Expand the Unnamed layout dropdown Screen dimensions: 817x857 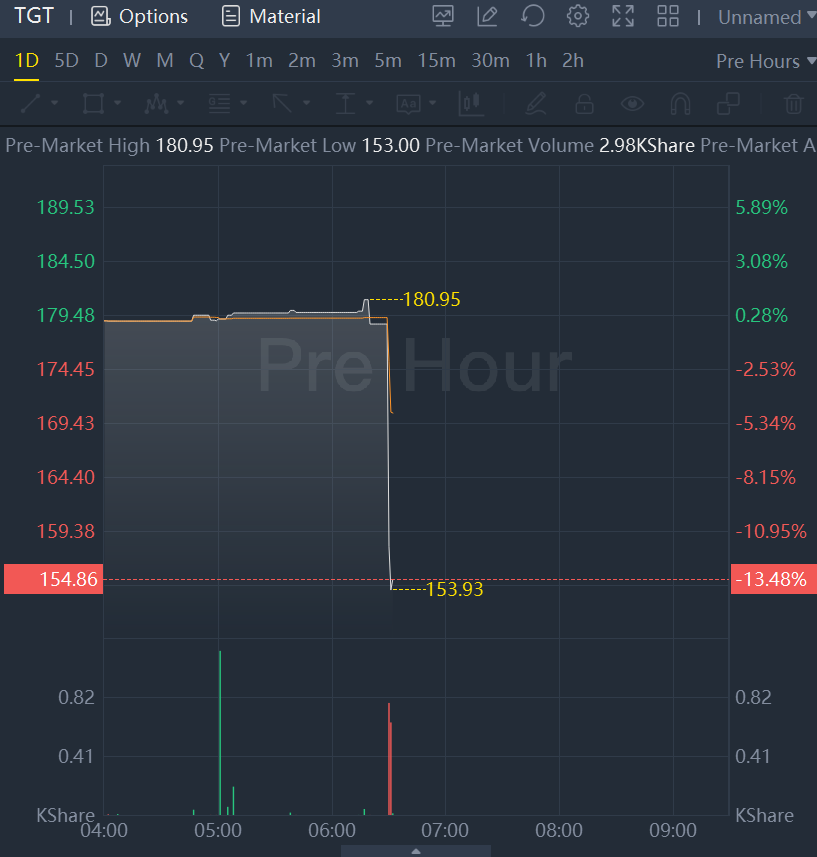coord(760,17)
